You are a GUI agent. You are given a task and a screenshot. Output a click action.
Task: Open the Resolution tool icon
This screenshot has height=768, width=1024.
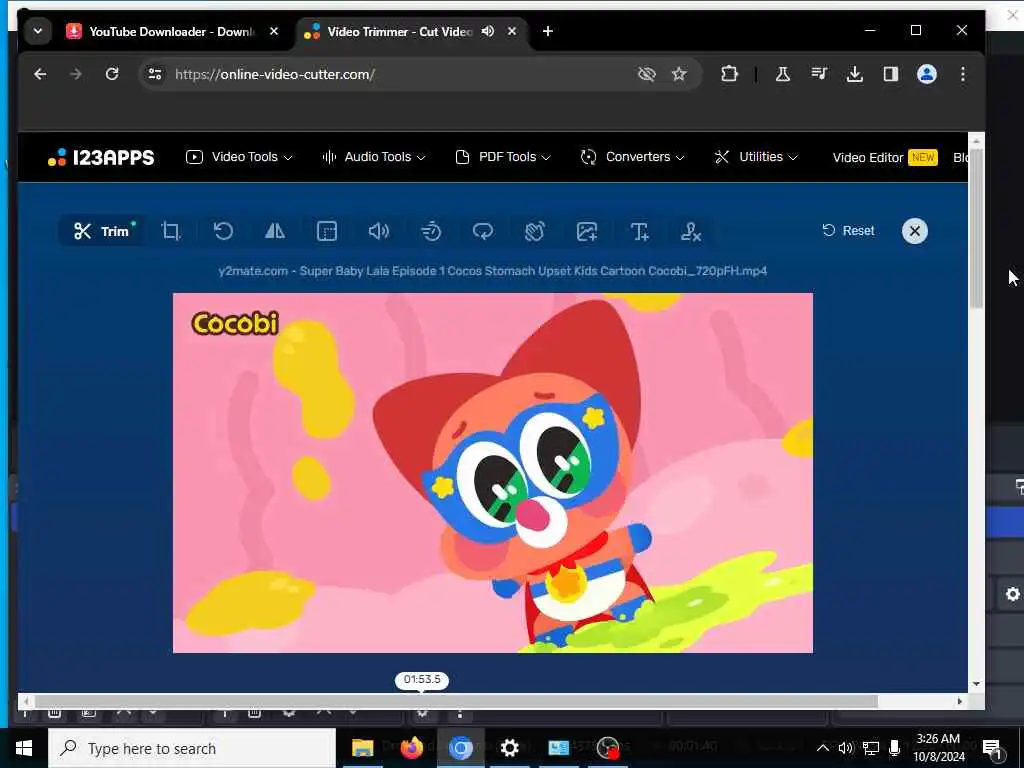[x=327, y=231]
